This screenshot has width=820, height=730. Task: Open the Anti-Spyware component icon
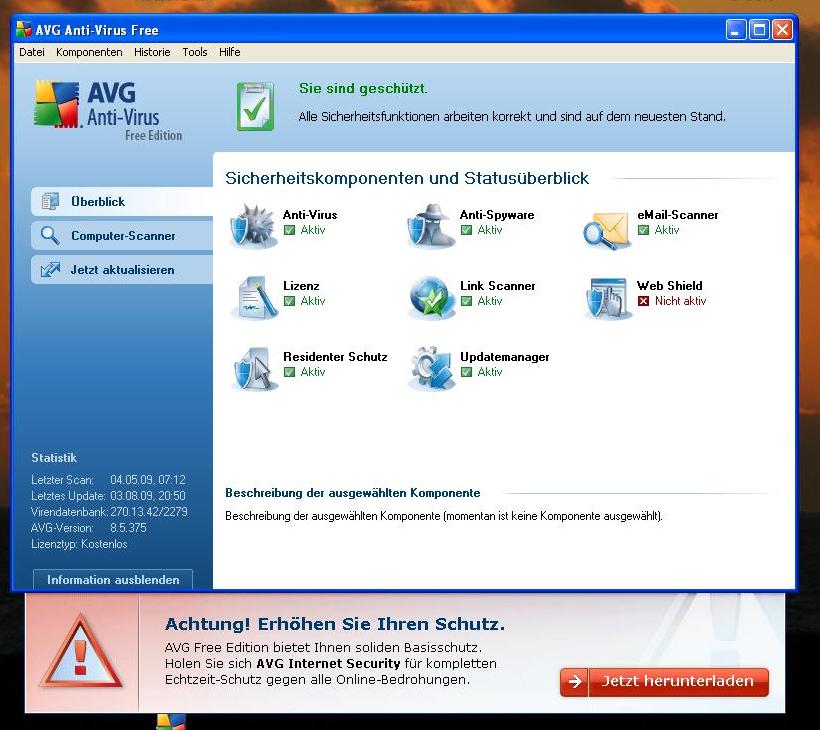pyautogui.click(x=431, y=226)
